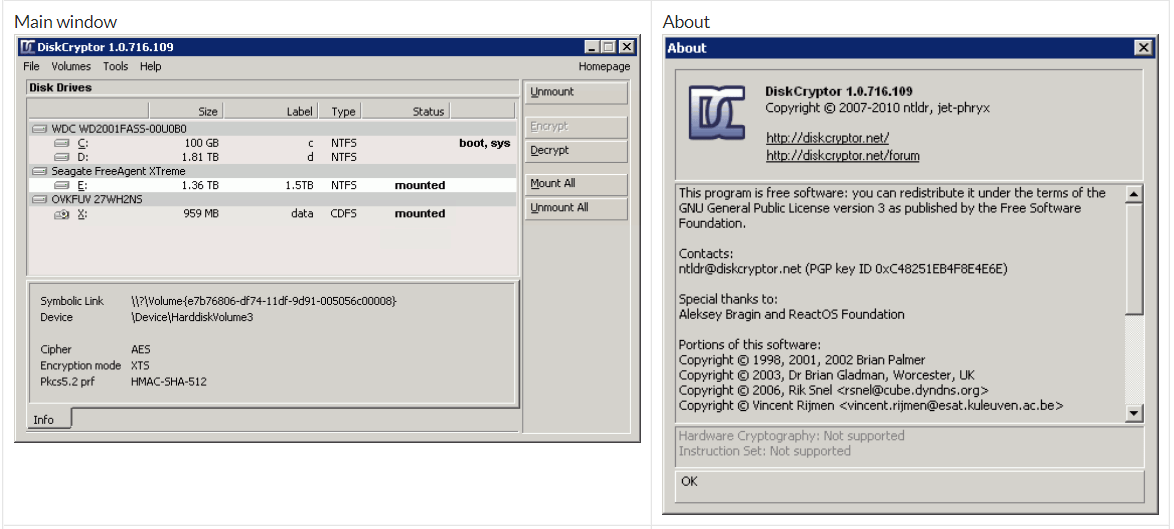1174x529 pixels.
Task: Select the Seagate FreeAgent XTreme disk row
Action: coord(273,171)
